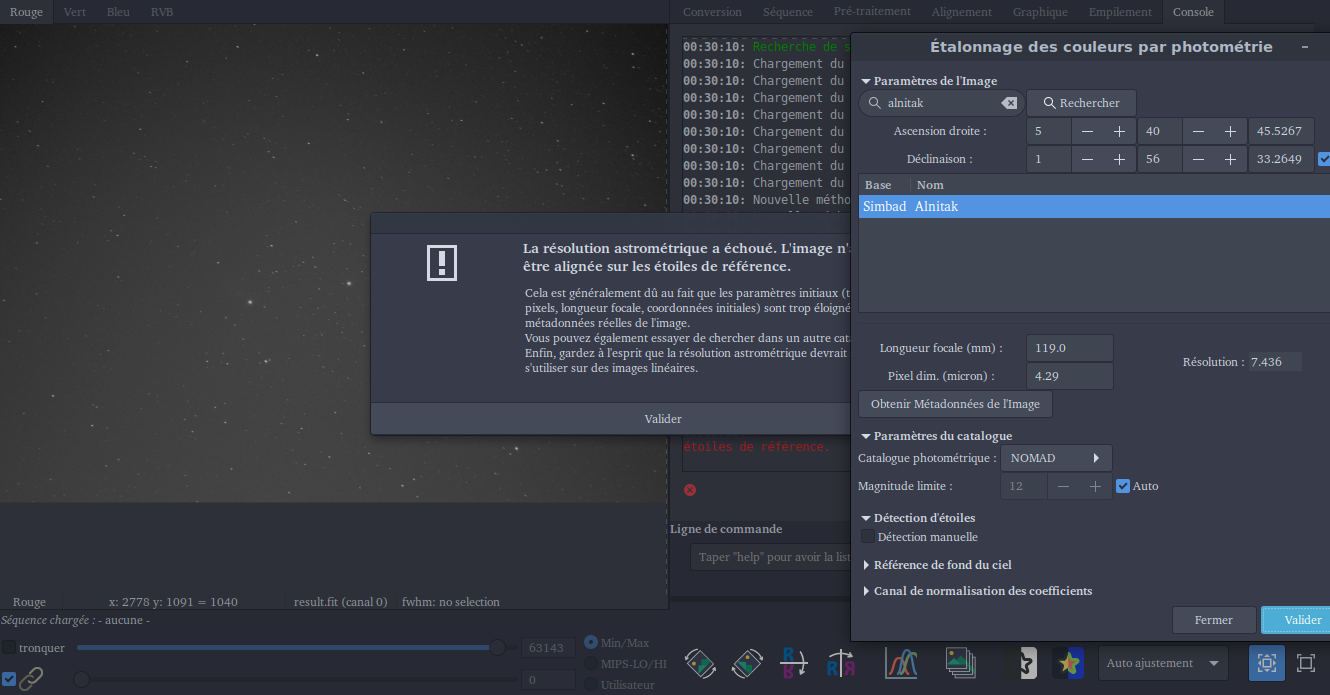The image size is (1330, 695).
Task: Enable Détection manuelle checkbox
Action: coord(868,537)
